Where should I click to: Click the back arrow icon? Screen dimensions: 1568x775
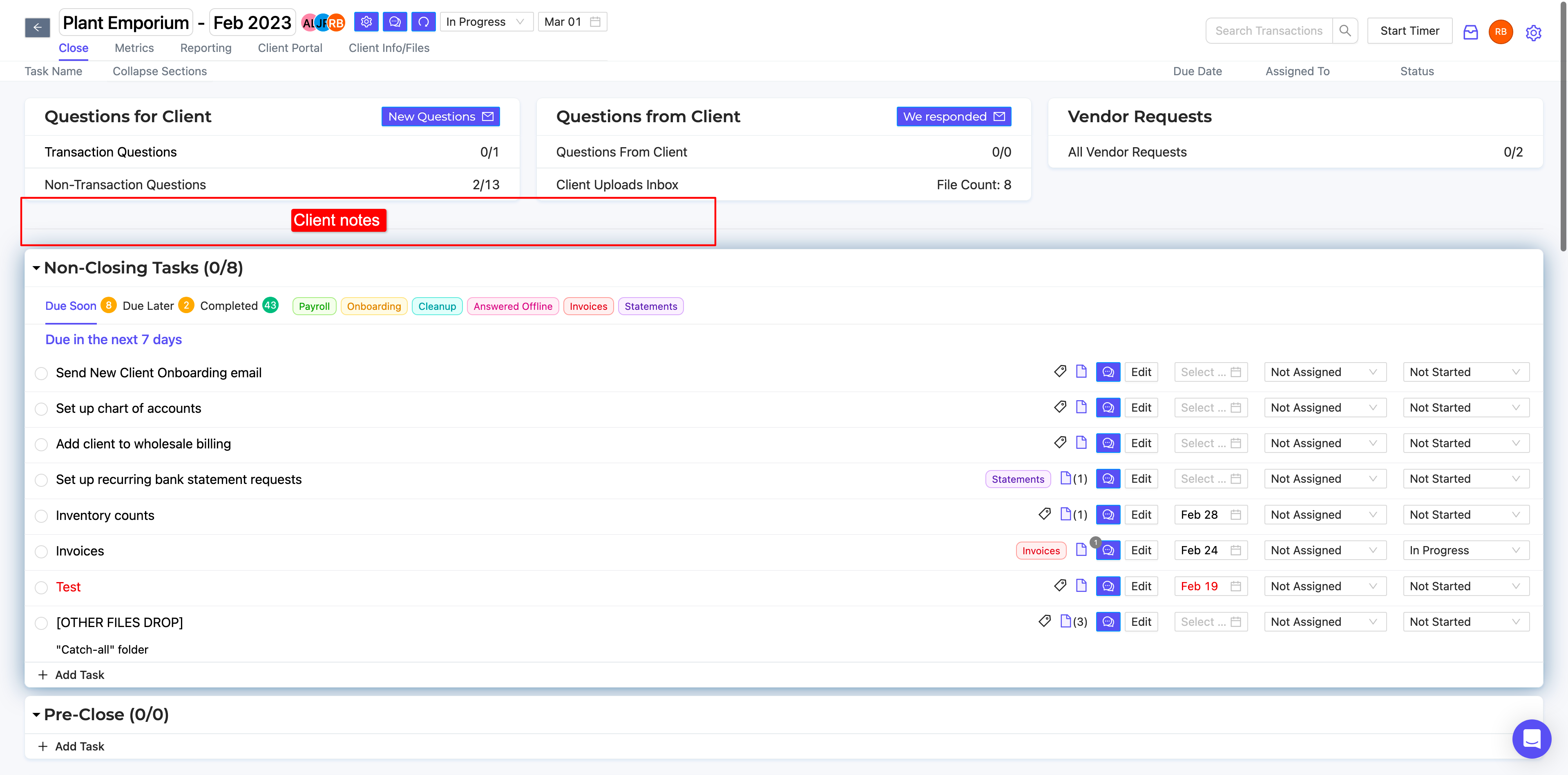(x=37, y=27)
